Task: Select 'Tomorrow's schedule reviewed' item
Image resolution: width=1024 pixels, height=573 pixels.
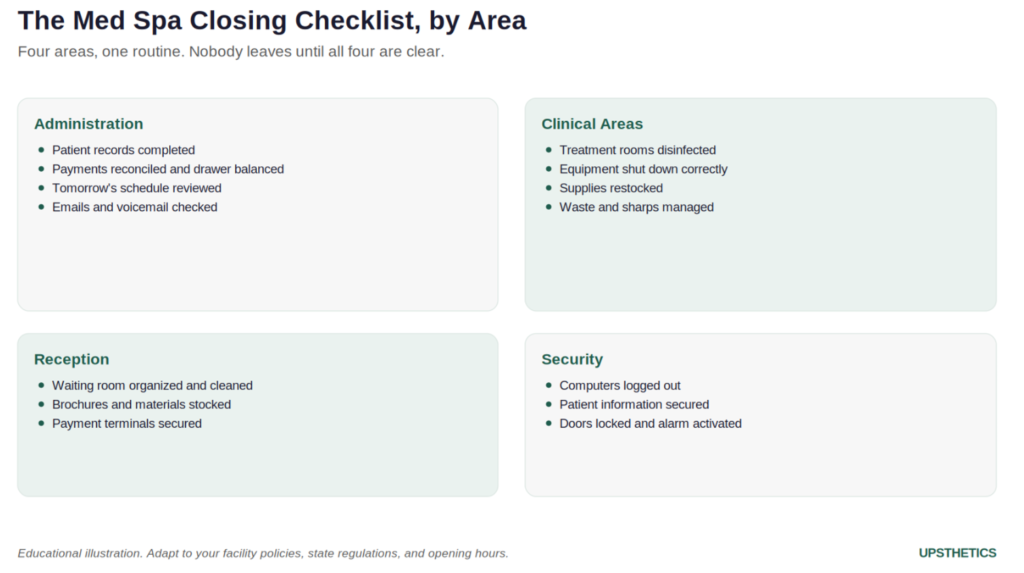Action: pyautogui.click(x=136, y=188)
